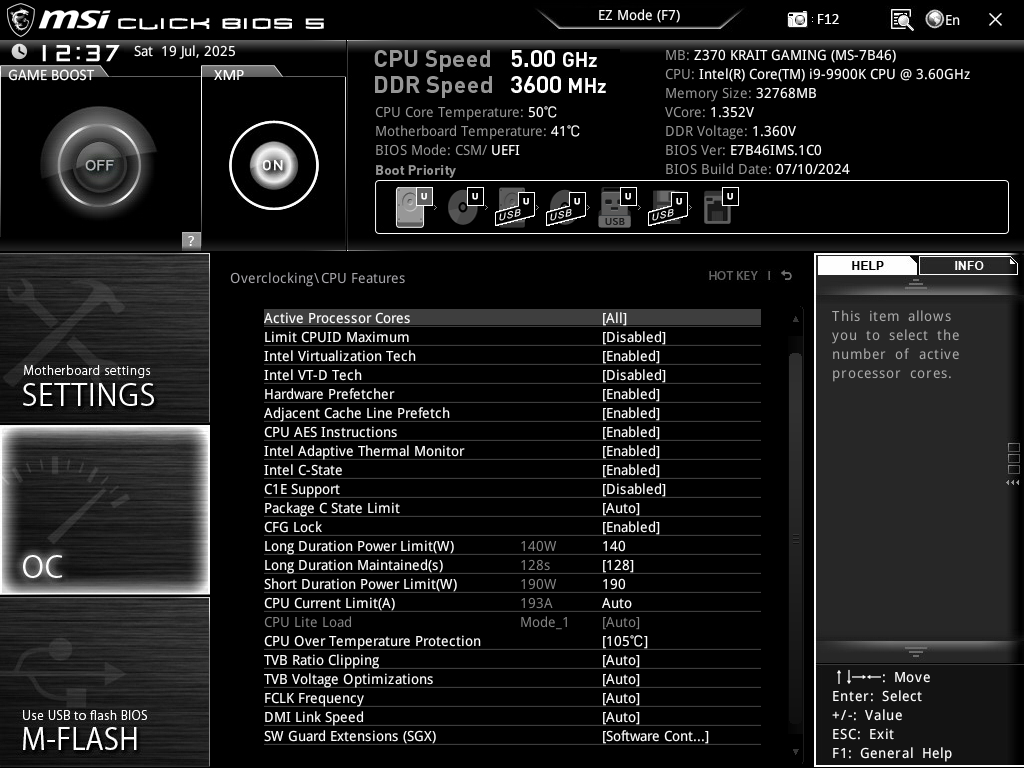
Task: Select the USB key boot device
Action: tap(616, 207)
